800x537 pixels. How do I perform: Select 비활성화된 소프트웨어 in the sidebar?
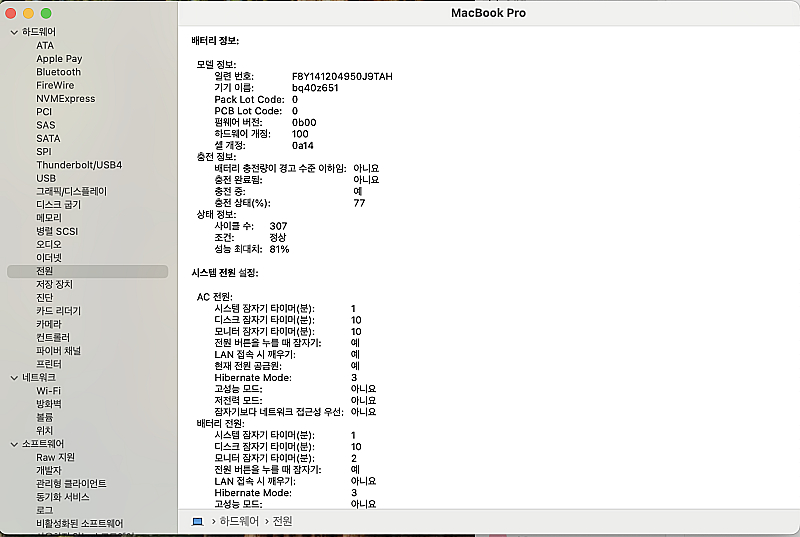(x=80, y=523)
